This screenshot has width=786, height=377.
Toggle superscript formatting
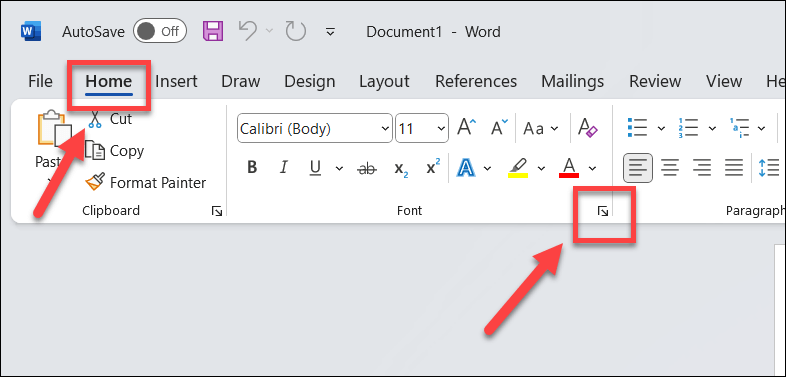[x=433, y=167]
